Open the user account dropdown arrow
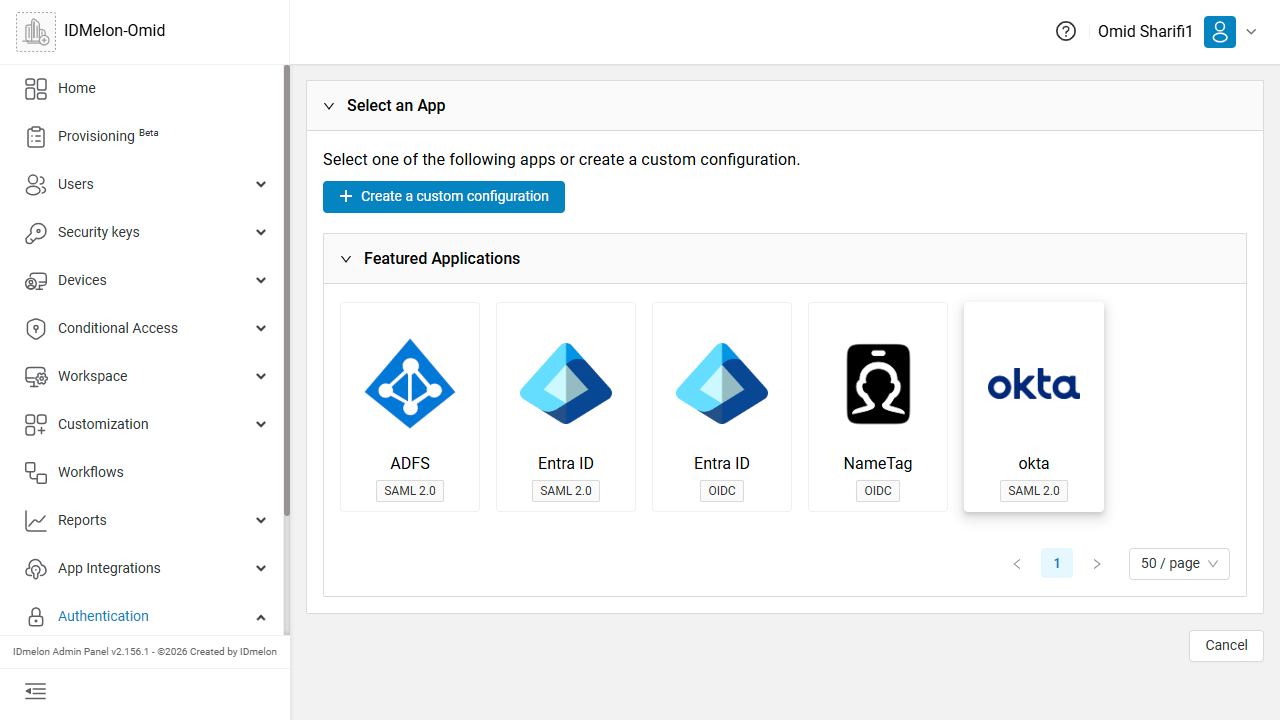The height and width of the screenshot is (720, 1280). (1251, 32)
